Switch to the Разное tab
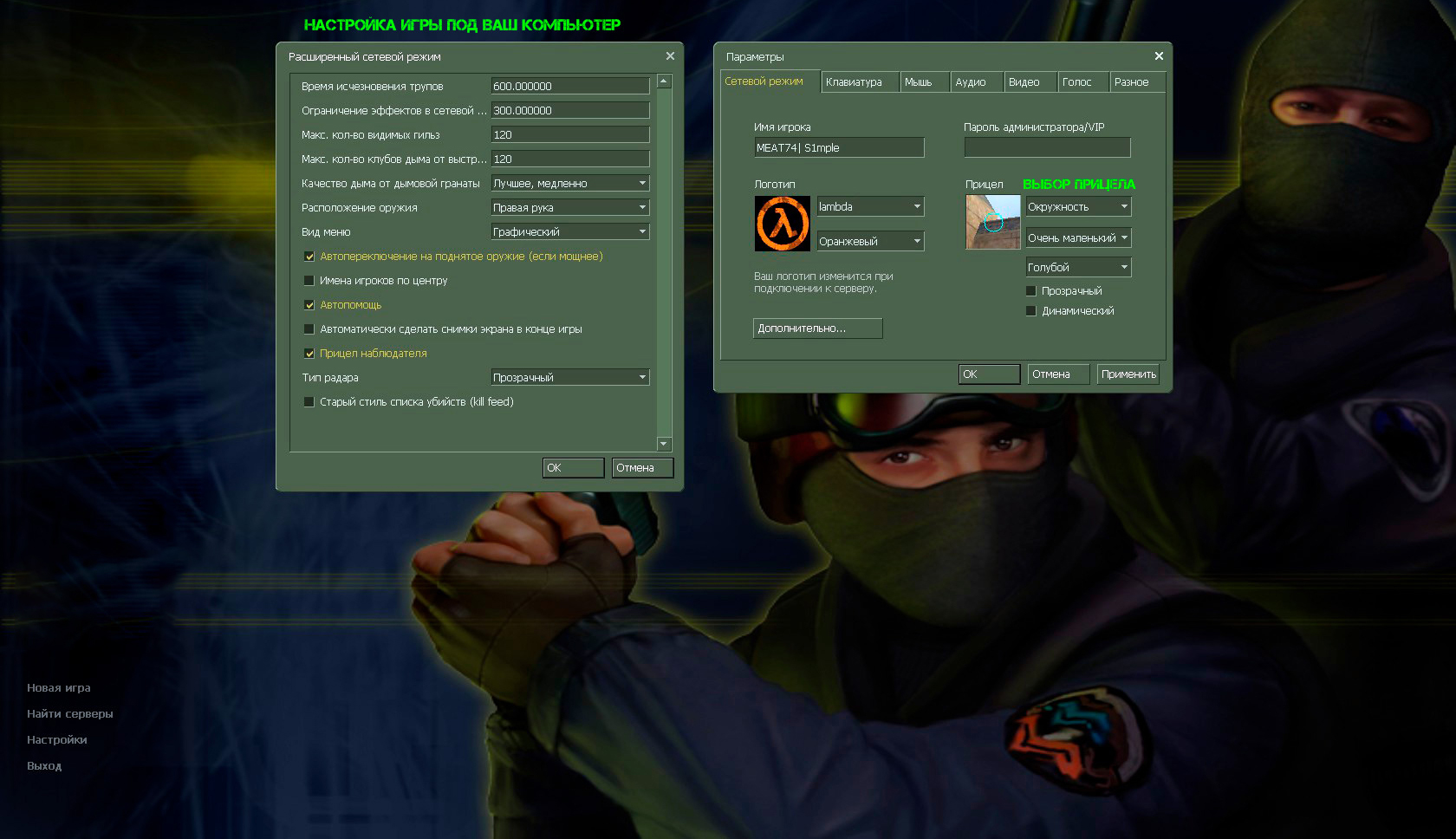 (x=1138, y=82)
